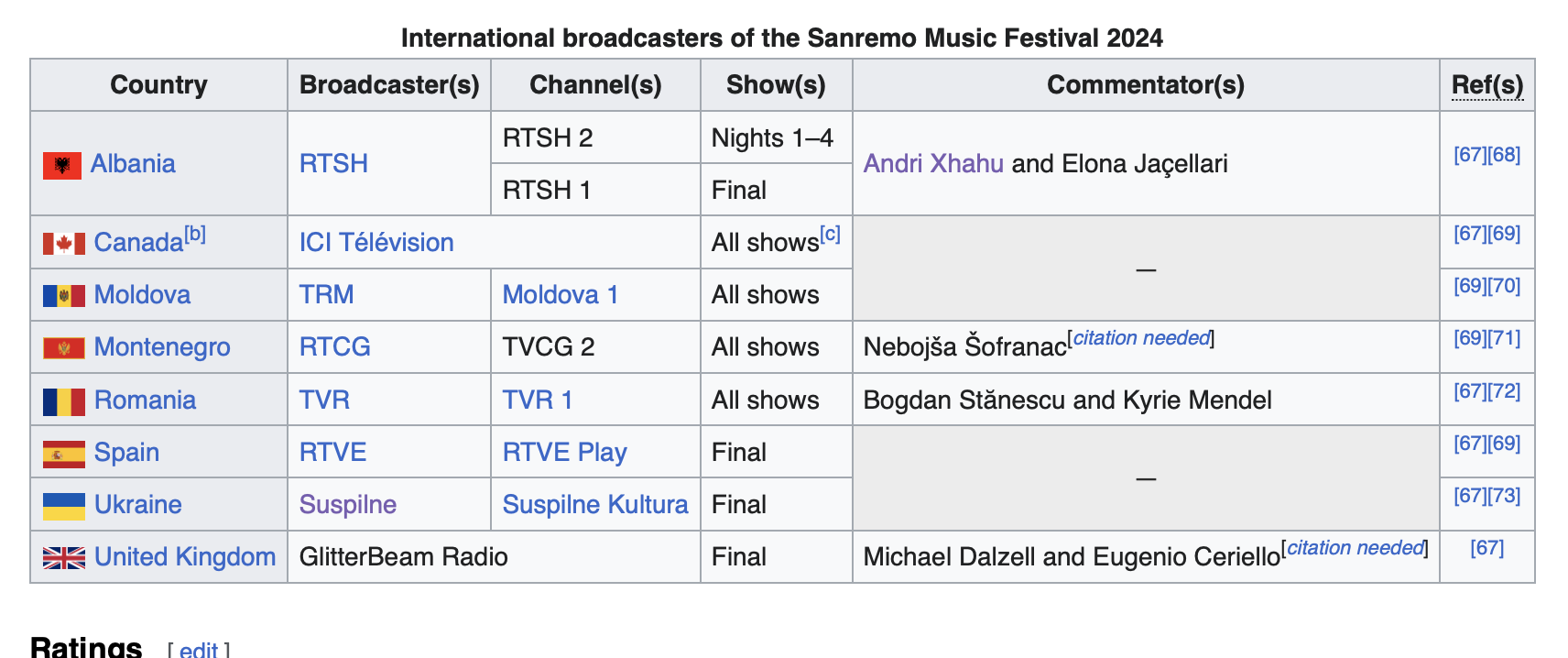This screenshot has width=1568, height=658.
Task: Open the TVR 1 channel link
Action: pos(538,400)
